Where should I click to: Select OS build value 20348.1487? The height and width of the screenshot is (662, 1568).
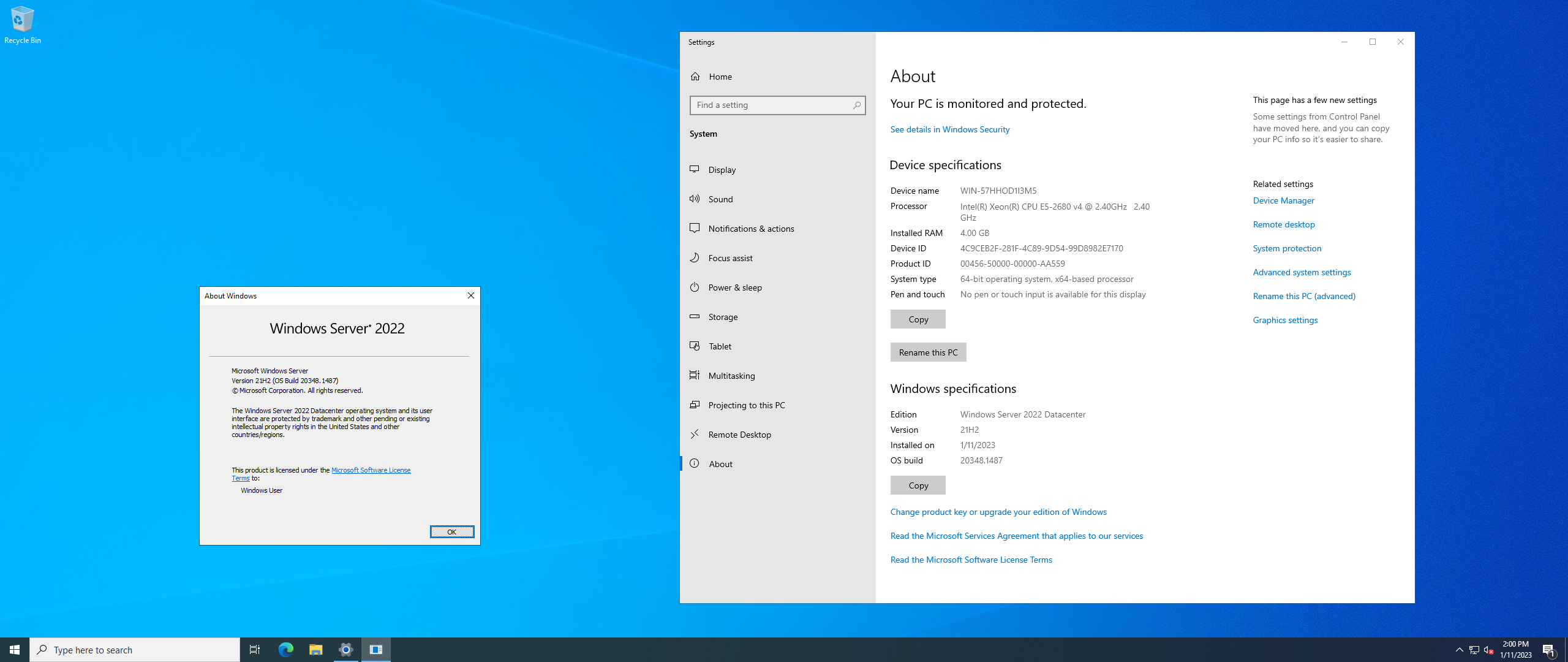click(x=981, y=460)
